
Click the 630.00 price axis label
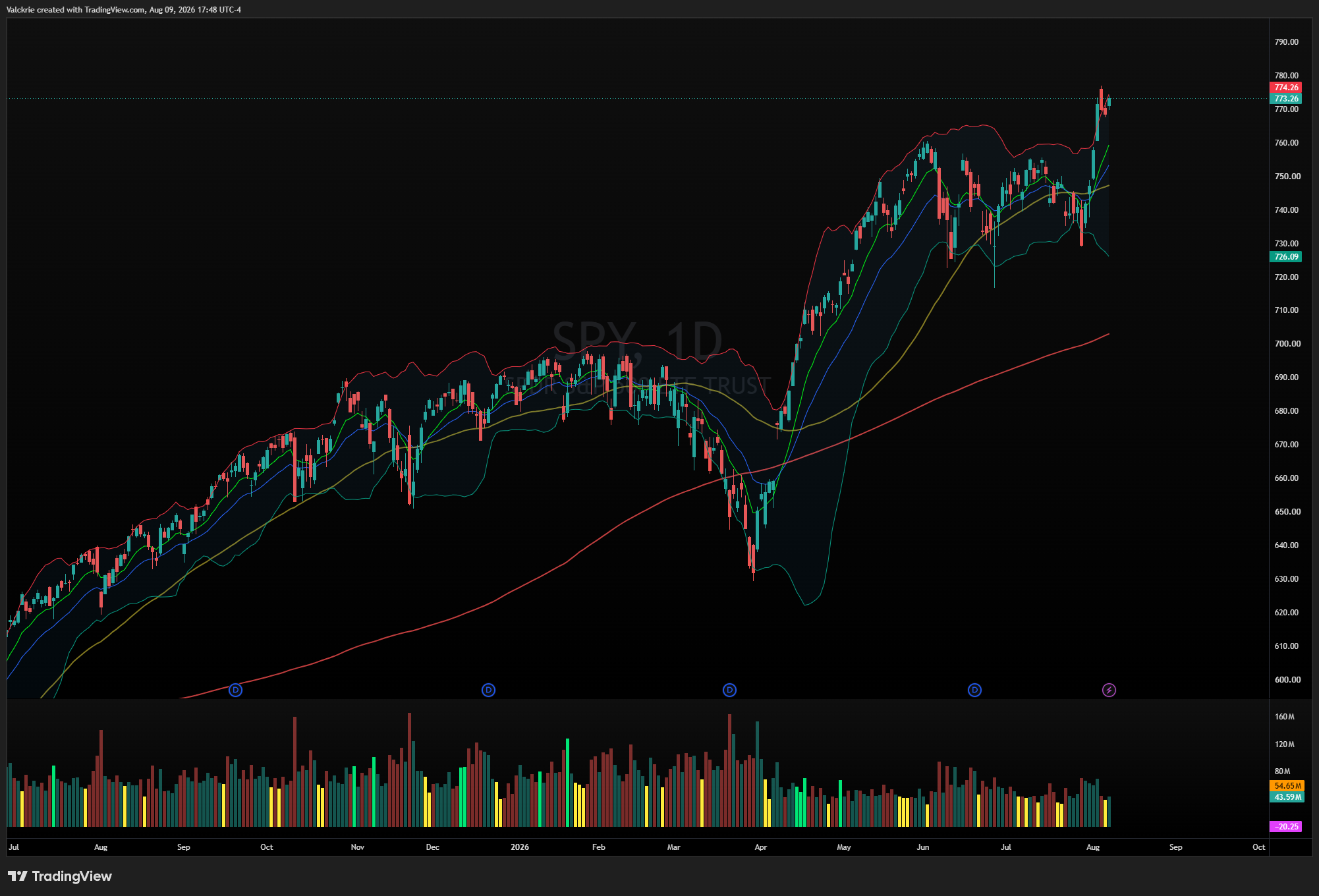click(x=1286, y=579)
